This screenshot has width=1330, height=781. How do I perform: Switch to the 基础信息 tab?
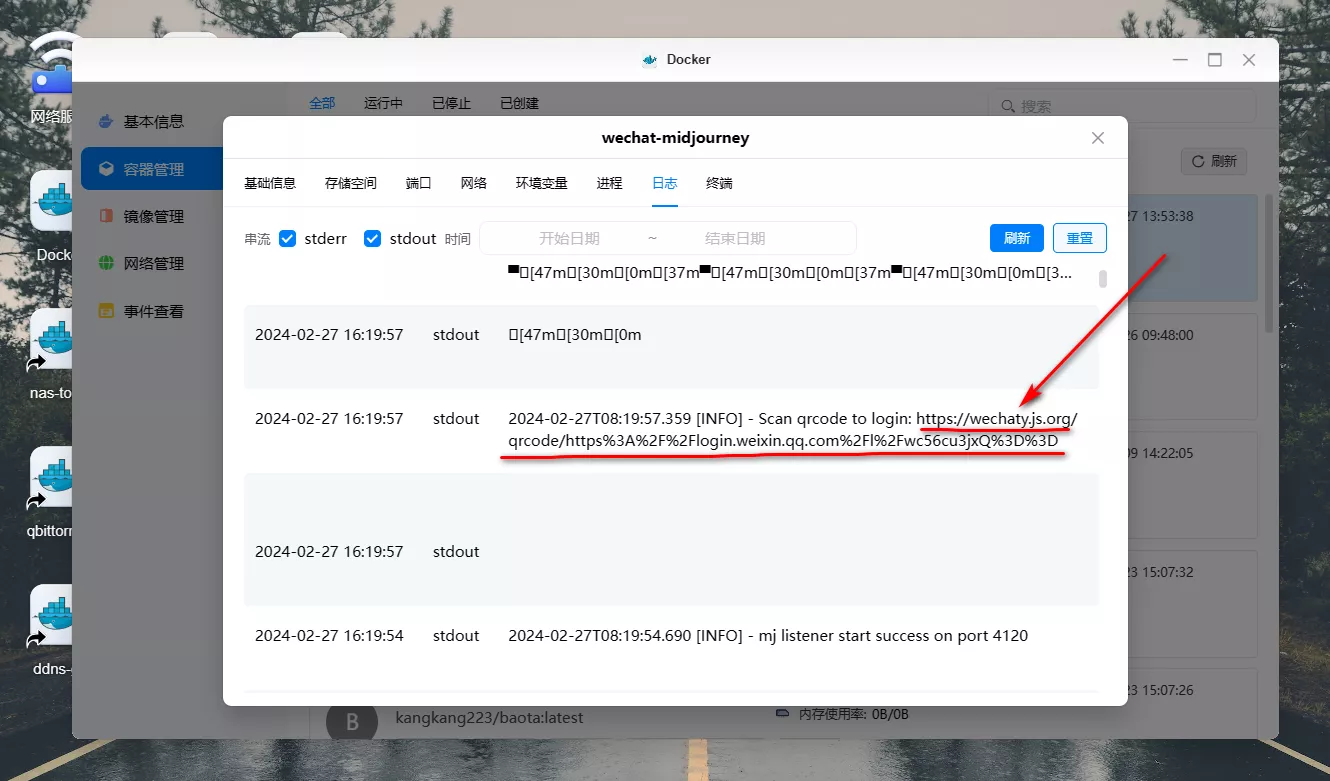pos(270,183)
